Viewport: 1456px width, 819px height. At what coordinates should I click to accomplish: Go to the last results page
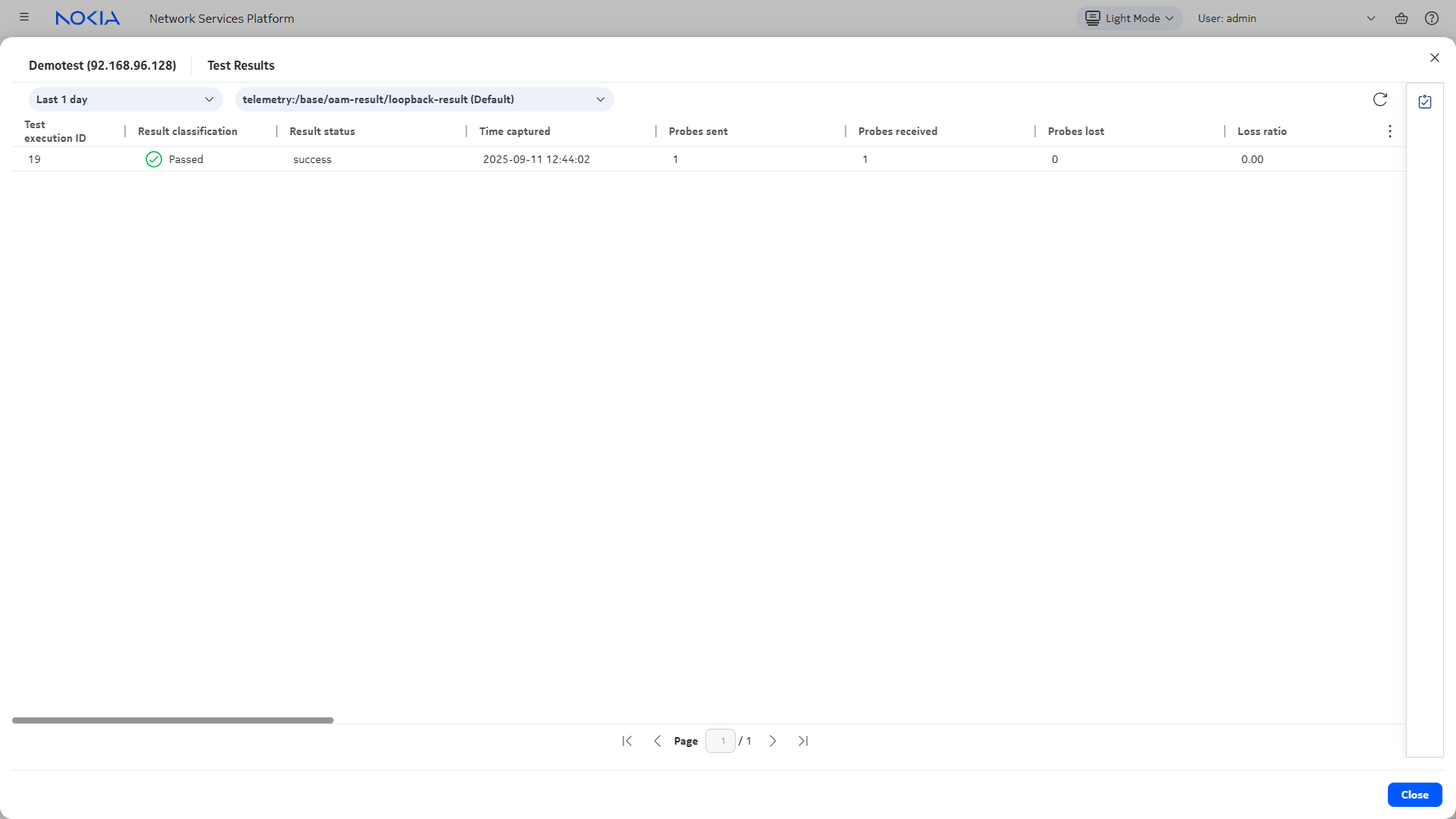point(803,741)
